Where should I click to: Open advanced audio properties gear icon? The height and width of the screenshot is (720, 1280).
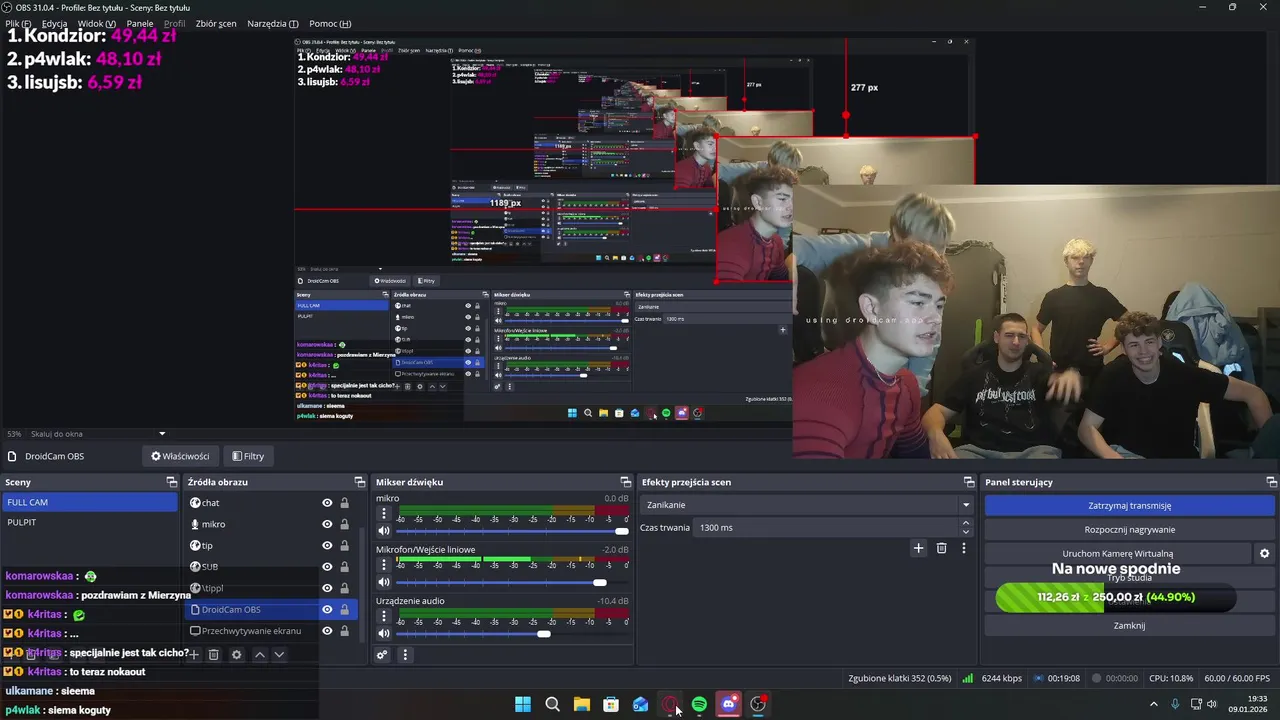(382, 655)
